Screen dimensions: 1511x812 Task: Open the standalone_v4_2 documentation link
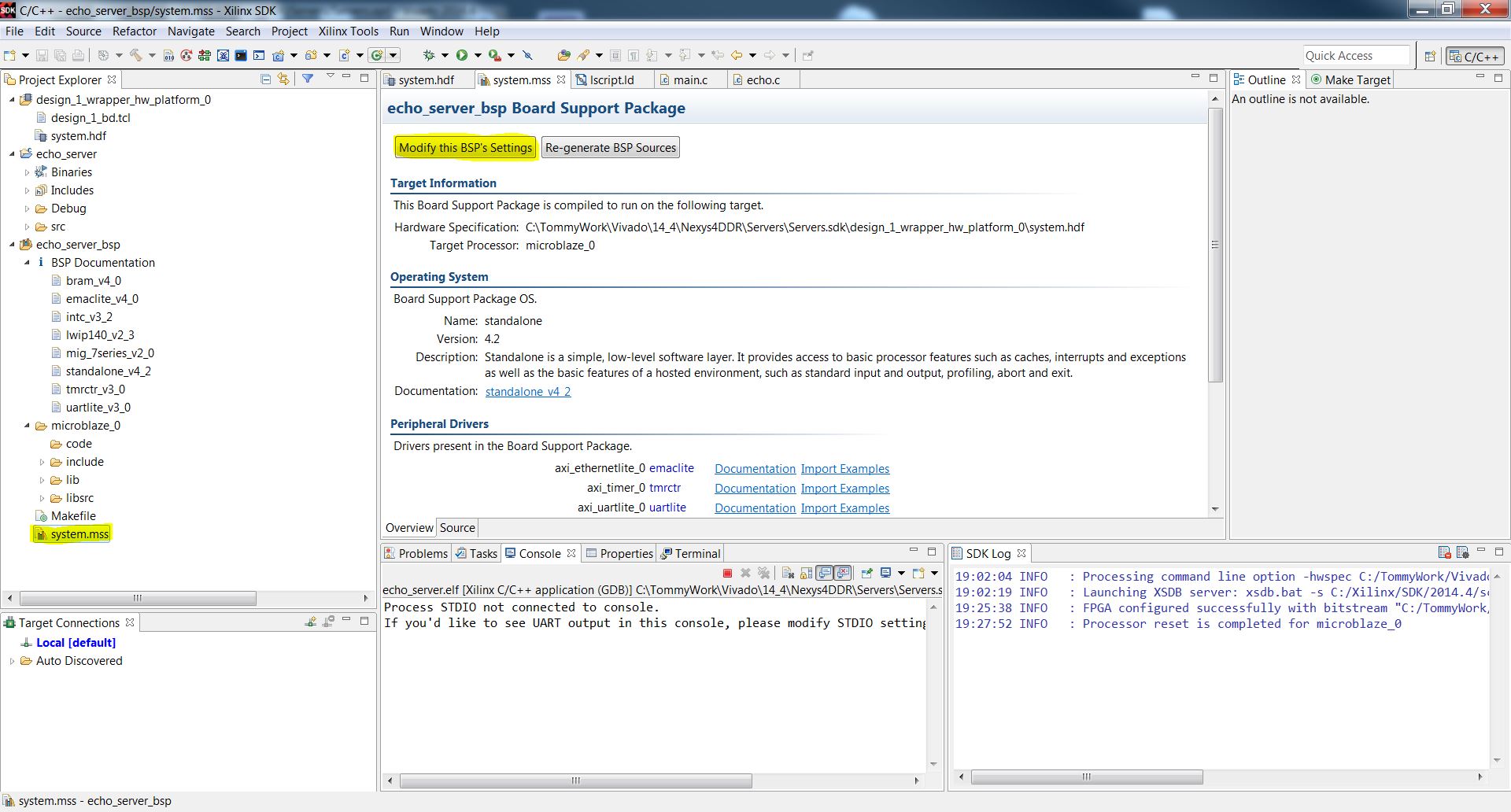click(x=528, y=392)
